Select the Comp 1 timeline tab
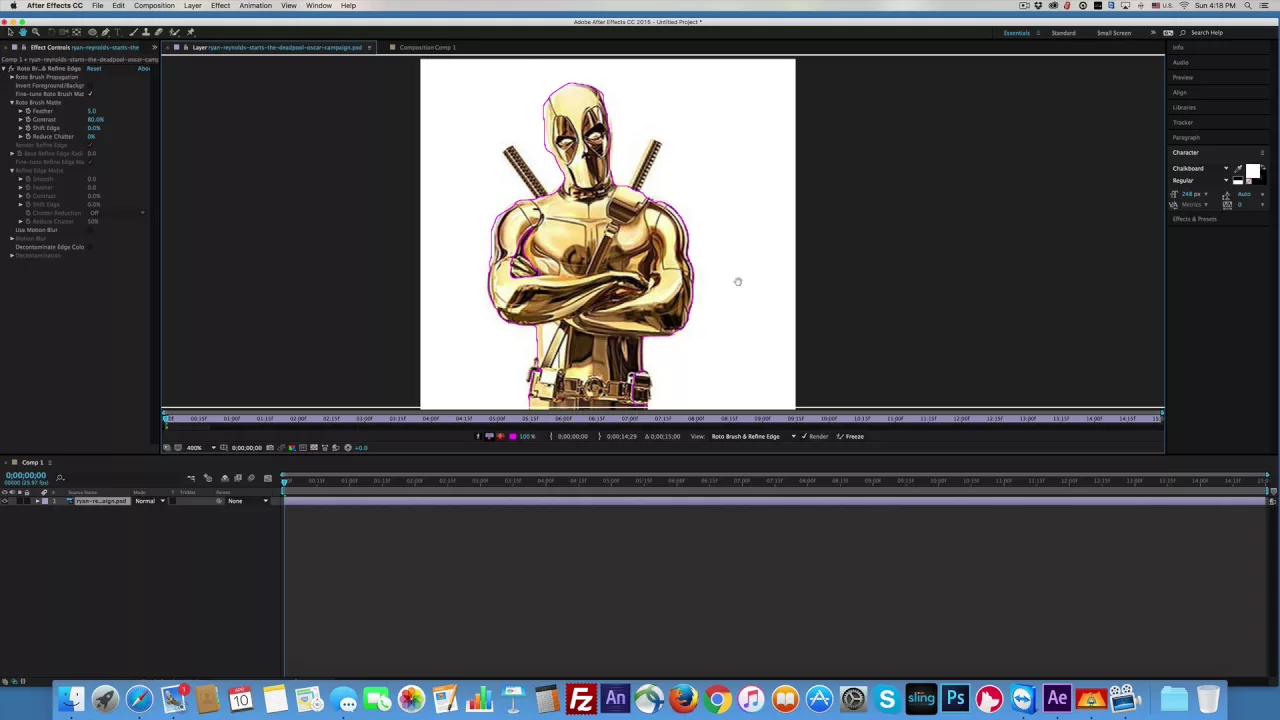1280x720 pixels. (x=32, y=462)
